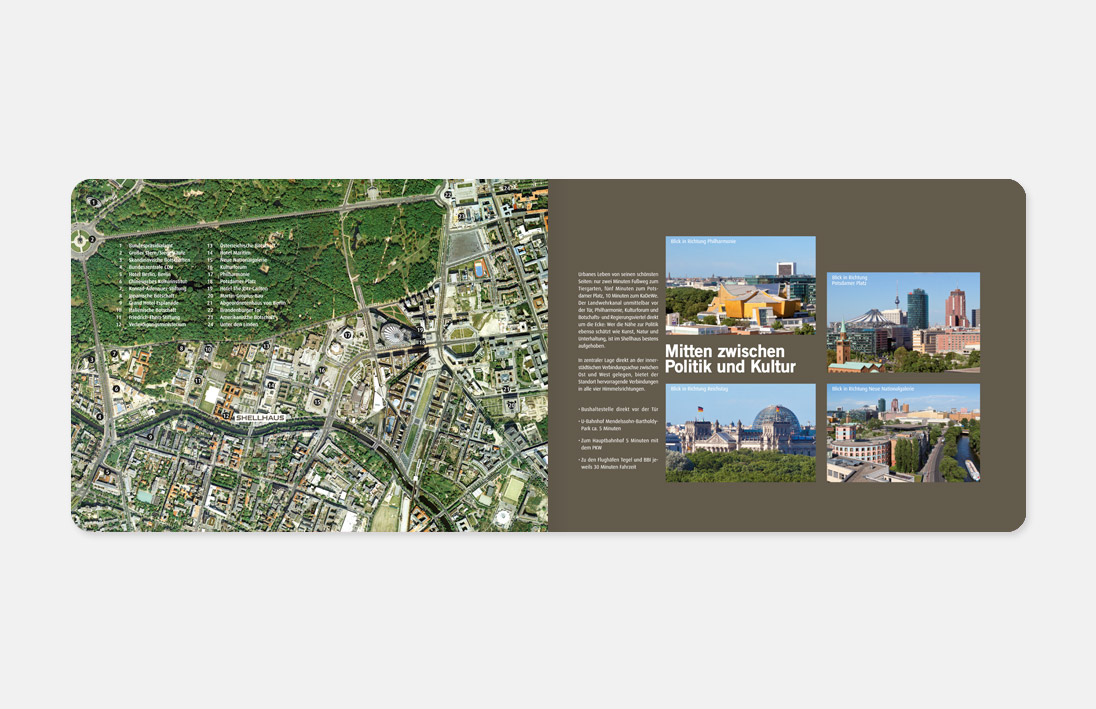Click caption 'Blick in Richtung Philharmonie'
The height and width of the screenshot is (709, 1096).
pyautogui.click(x=703, y=241)
